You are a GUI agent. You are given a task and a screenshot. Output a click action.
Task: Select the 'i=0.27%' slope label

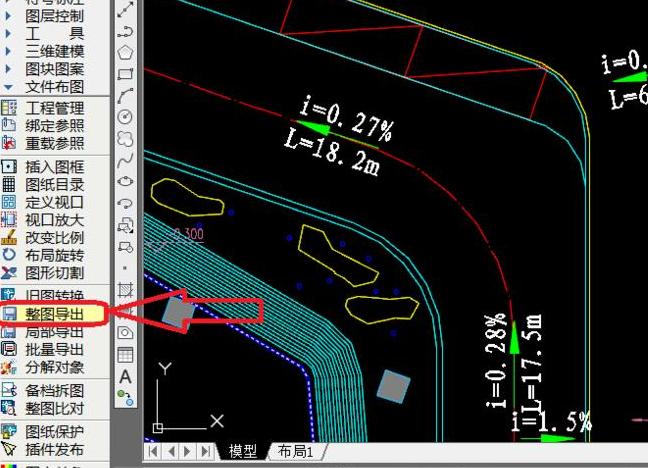(346, 119)
